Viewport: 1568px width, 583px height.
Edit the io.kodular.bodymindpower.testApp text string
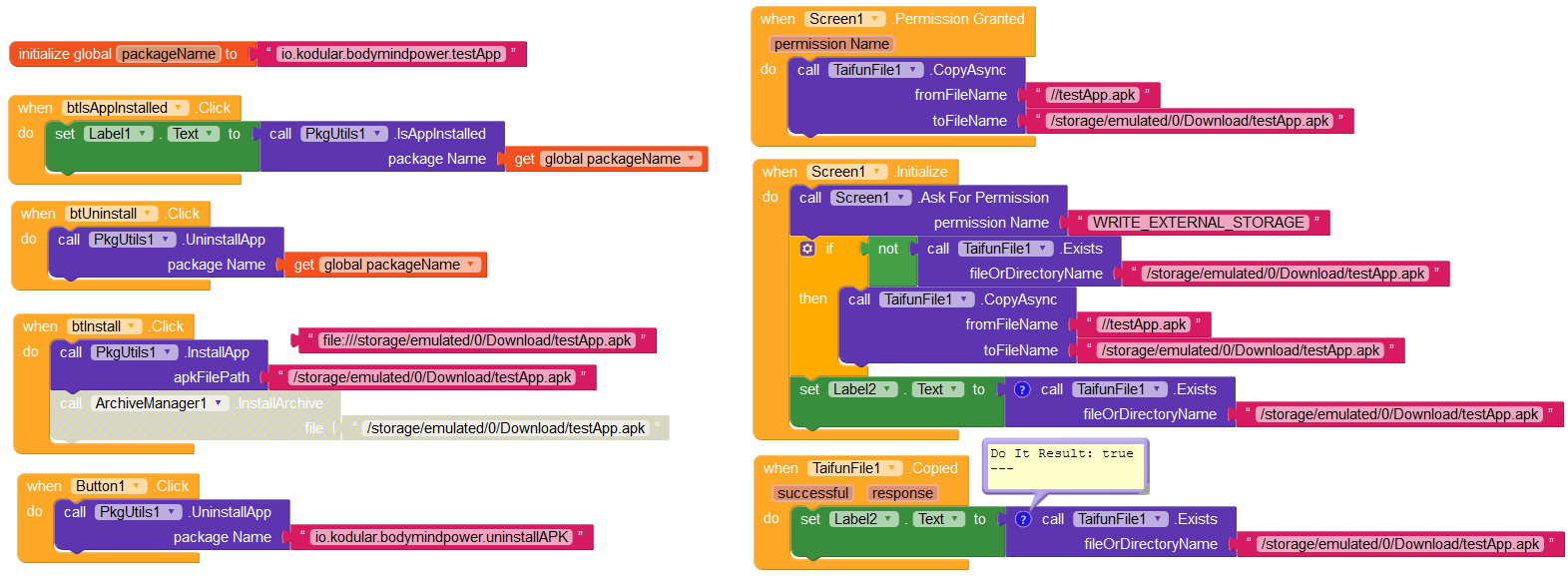point(391,54)
